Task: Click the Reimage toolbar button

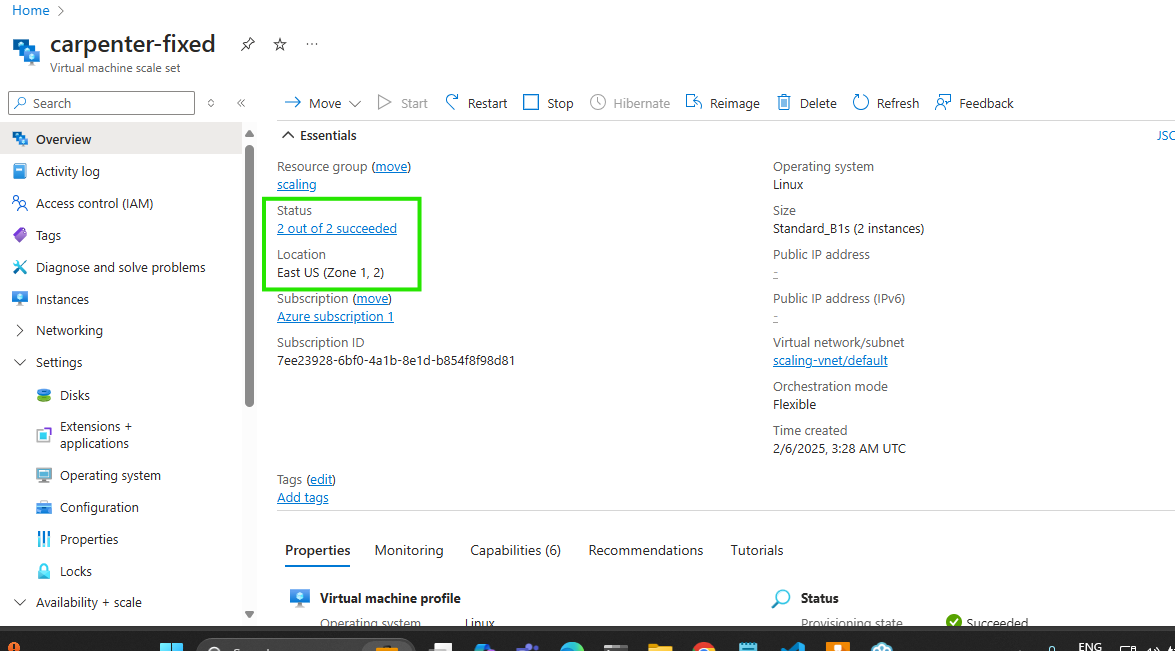Action: [x=722, y=103]
